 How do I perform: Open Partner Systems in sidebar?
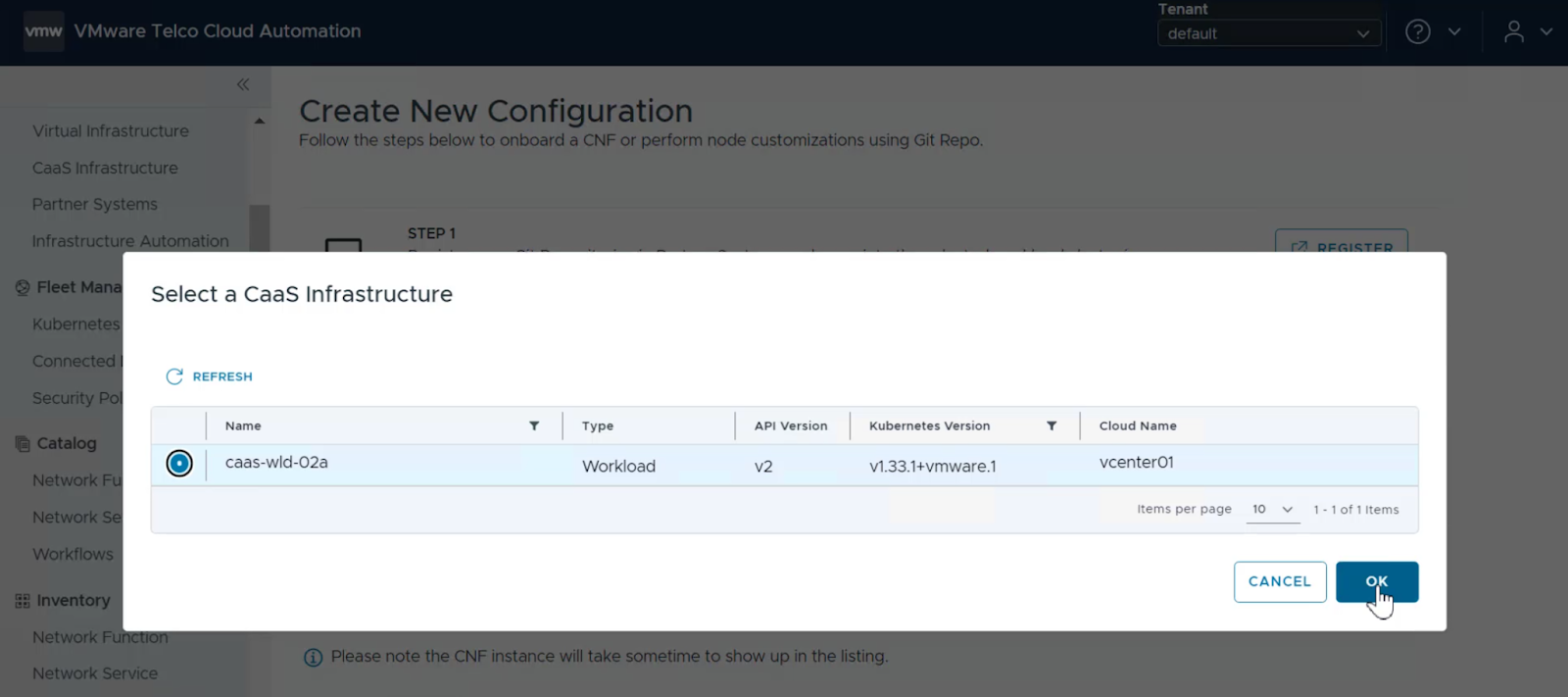tap(95, 204)
